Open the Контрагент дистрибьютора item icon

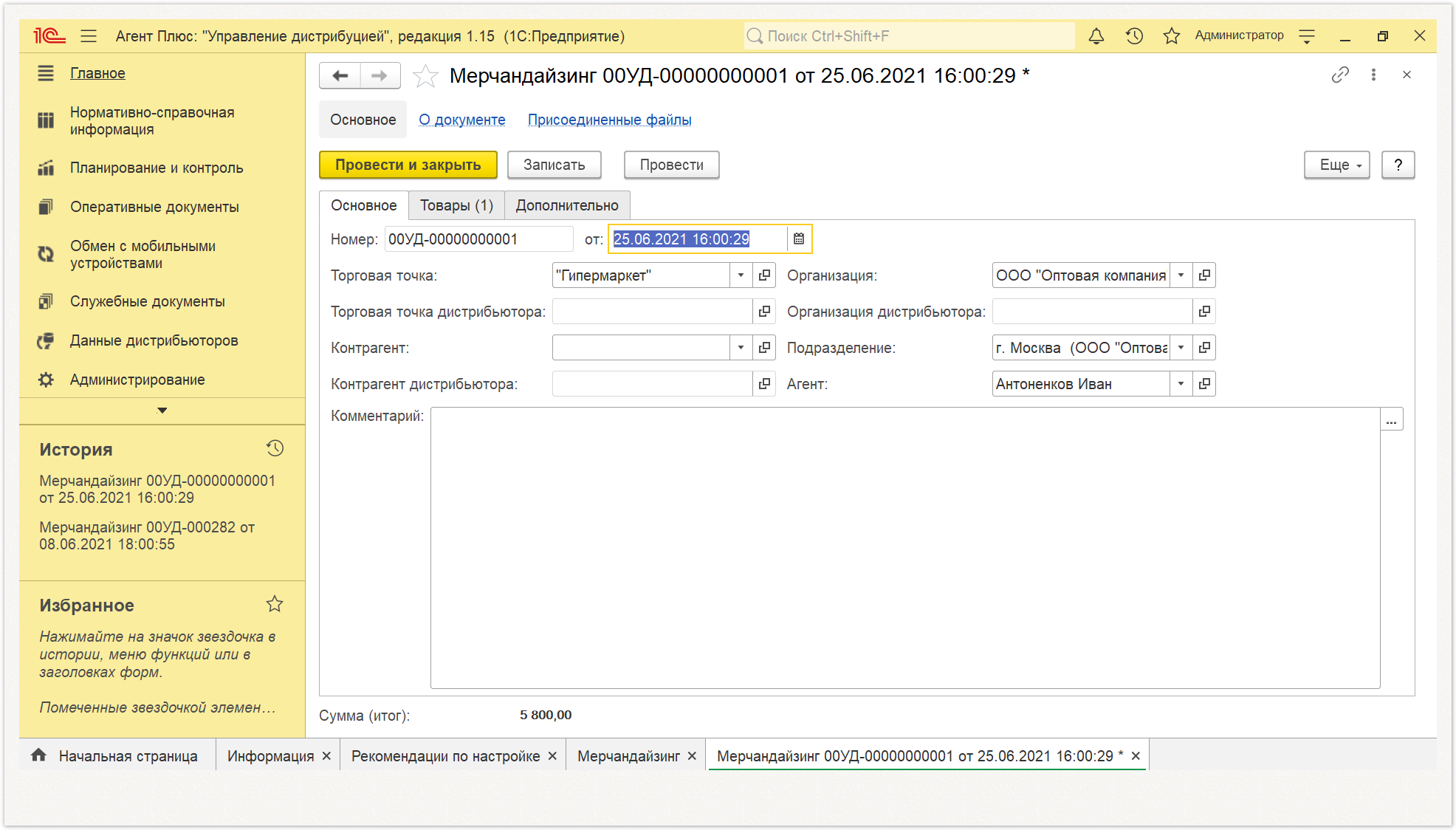(764, 383)
